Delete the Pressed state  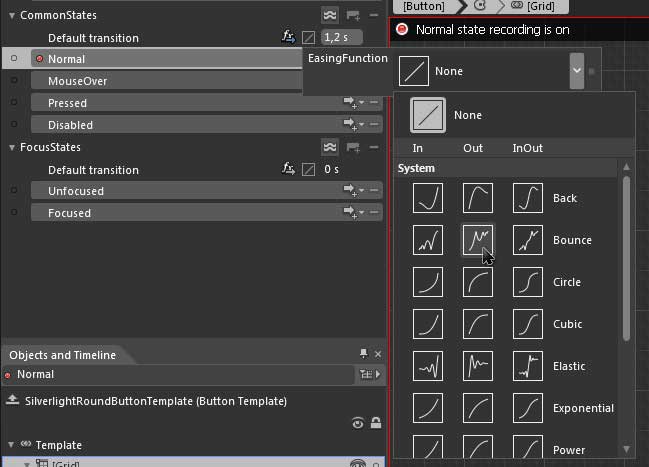[x=374, y=102]
